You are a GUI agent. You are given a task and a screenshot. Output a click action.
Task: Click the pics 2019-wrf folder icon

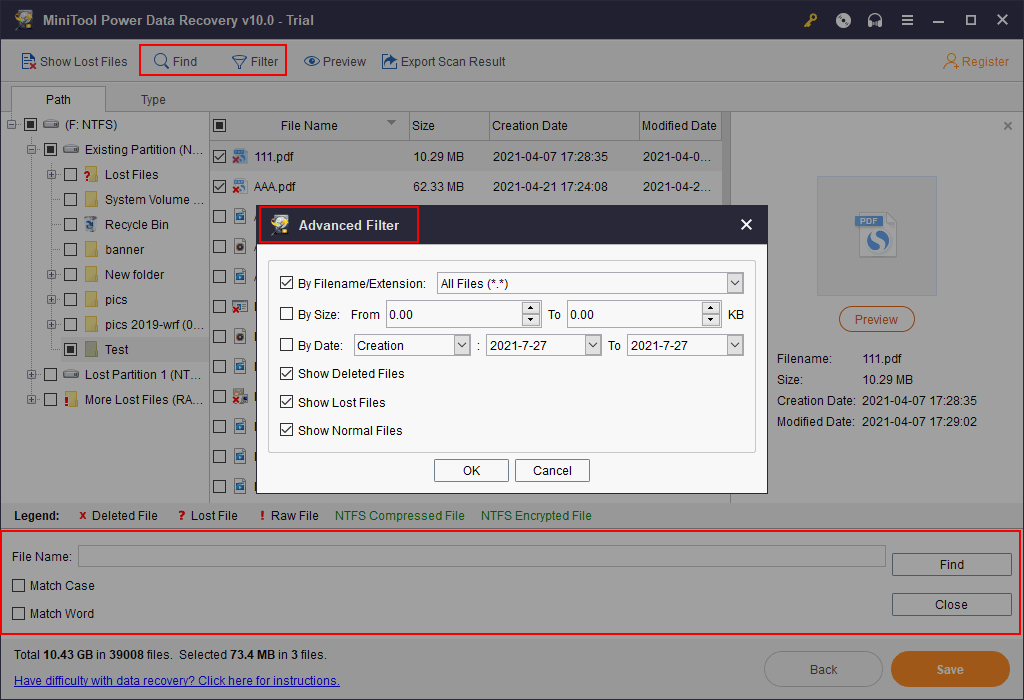point(91,324)
